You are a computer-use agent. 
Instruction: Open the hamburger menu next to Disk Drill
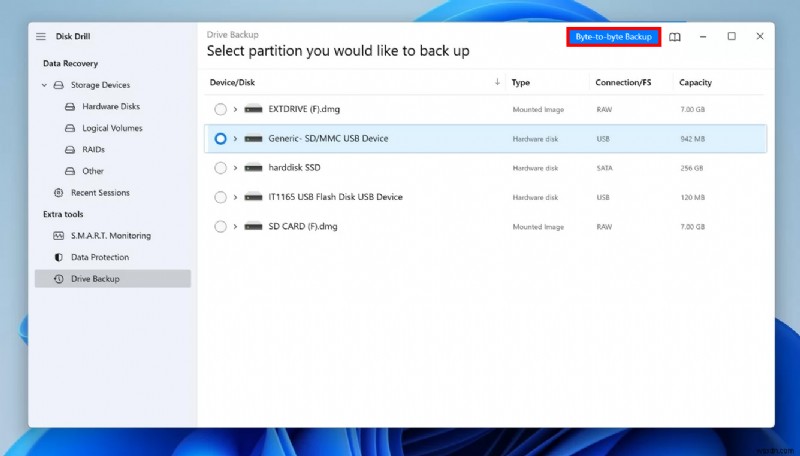coord(41,36)
